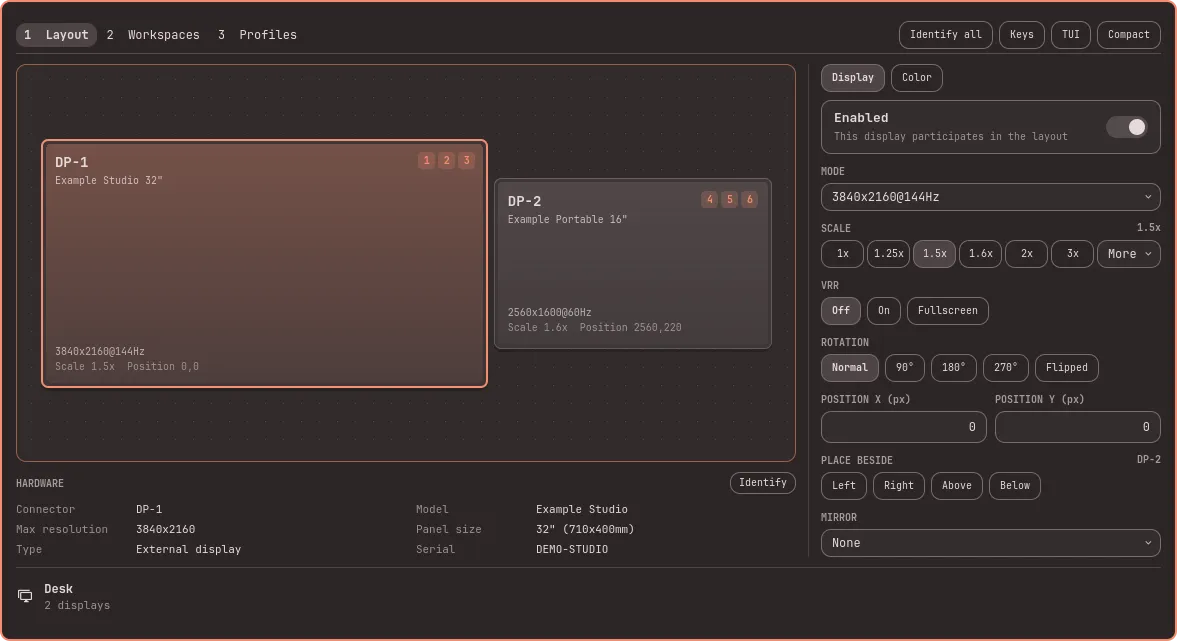Open the Mirror dropdown
Image resolution: width=1177 pixels, height=641 pixels.
991,543
